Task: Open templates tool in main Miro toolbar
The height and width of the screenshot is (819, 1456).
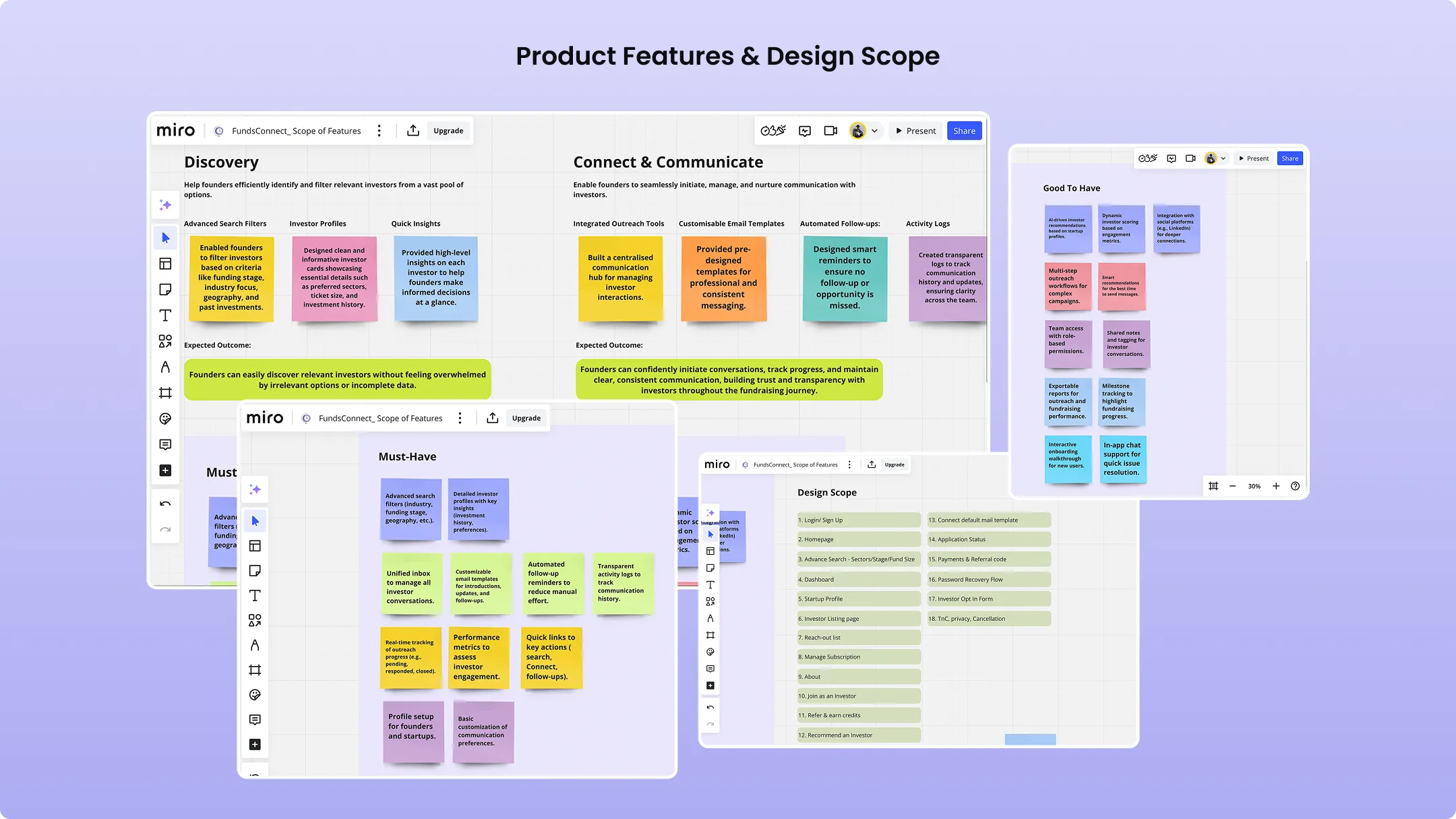Action: (165, 264)
